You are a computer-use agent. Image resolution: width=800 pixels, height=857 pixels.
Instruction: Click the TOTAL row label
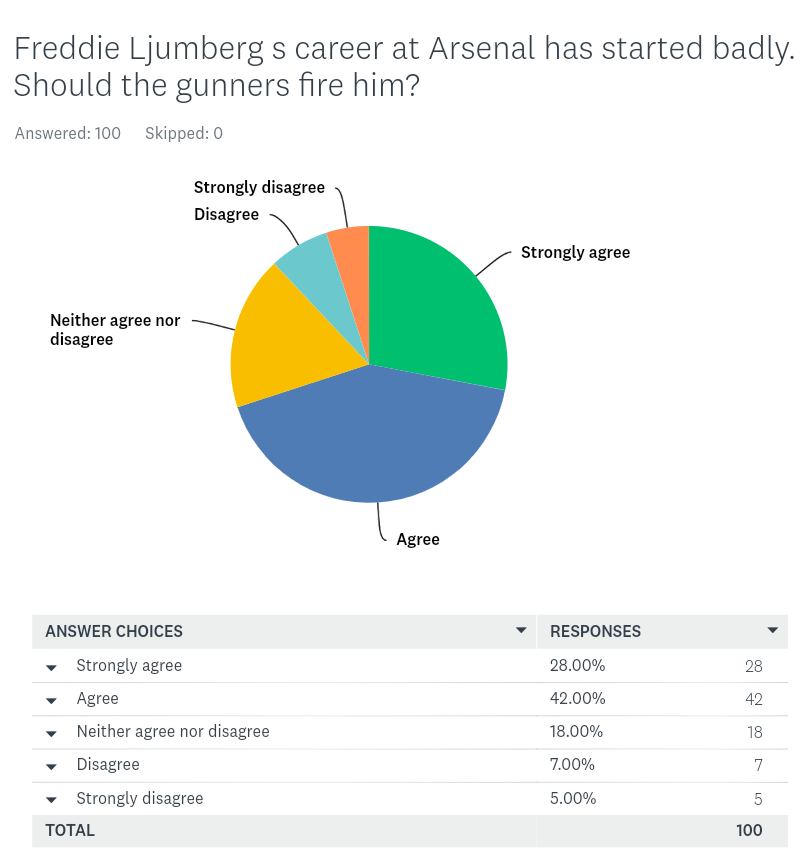70,830
